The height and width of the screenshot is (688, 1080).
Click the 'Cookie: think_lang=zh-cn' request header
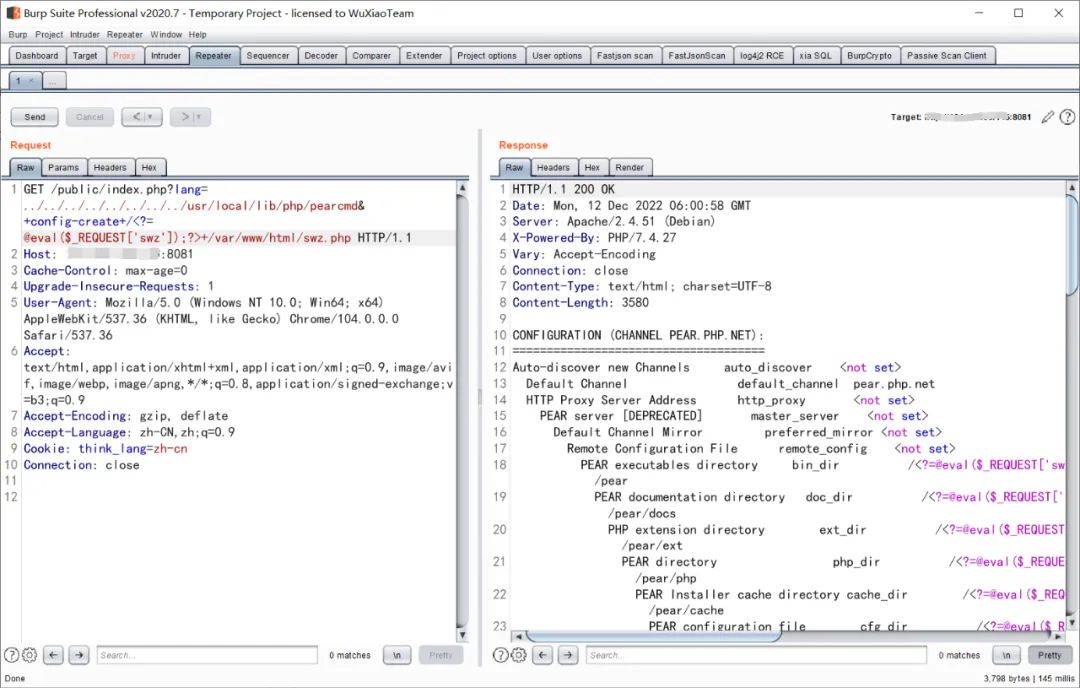[105, 448]
